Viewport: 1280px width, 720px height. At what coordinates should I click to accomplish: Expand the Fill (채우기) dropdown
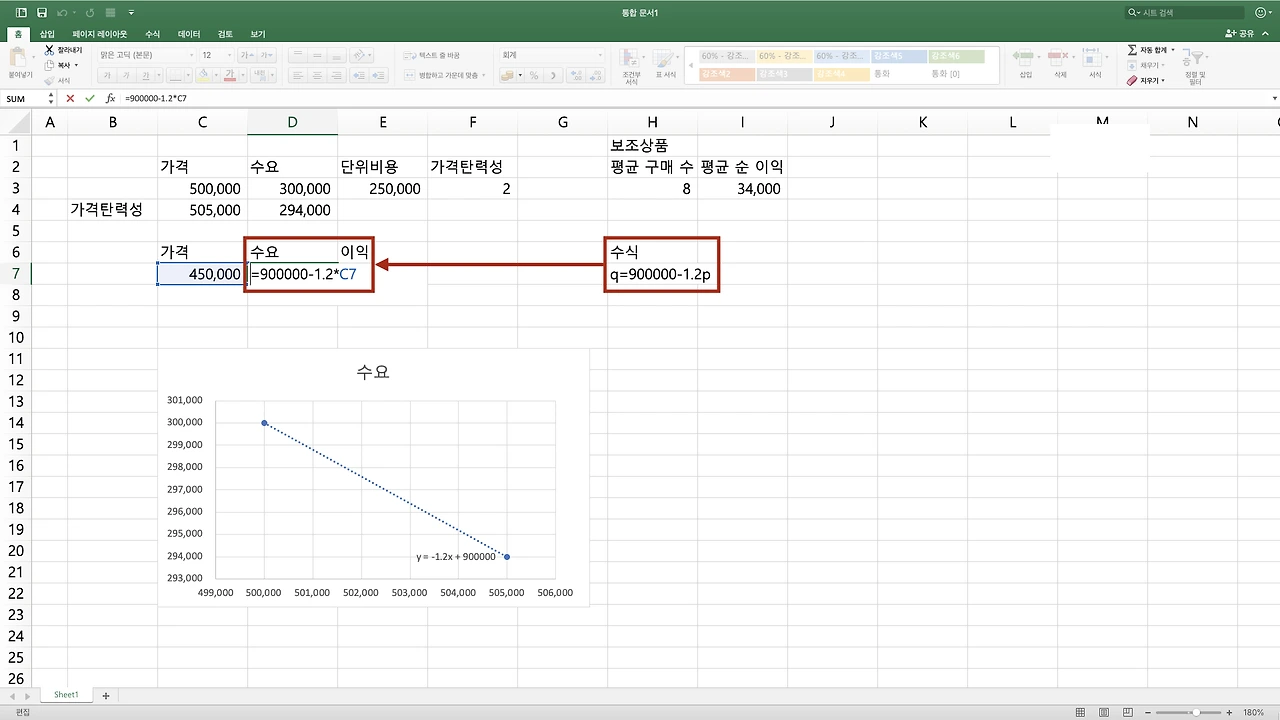coord(1163,65)
